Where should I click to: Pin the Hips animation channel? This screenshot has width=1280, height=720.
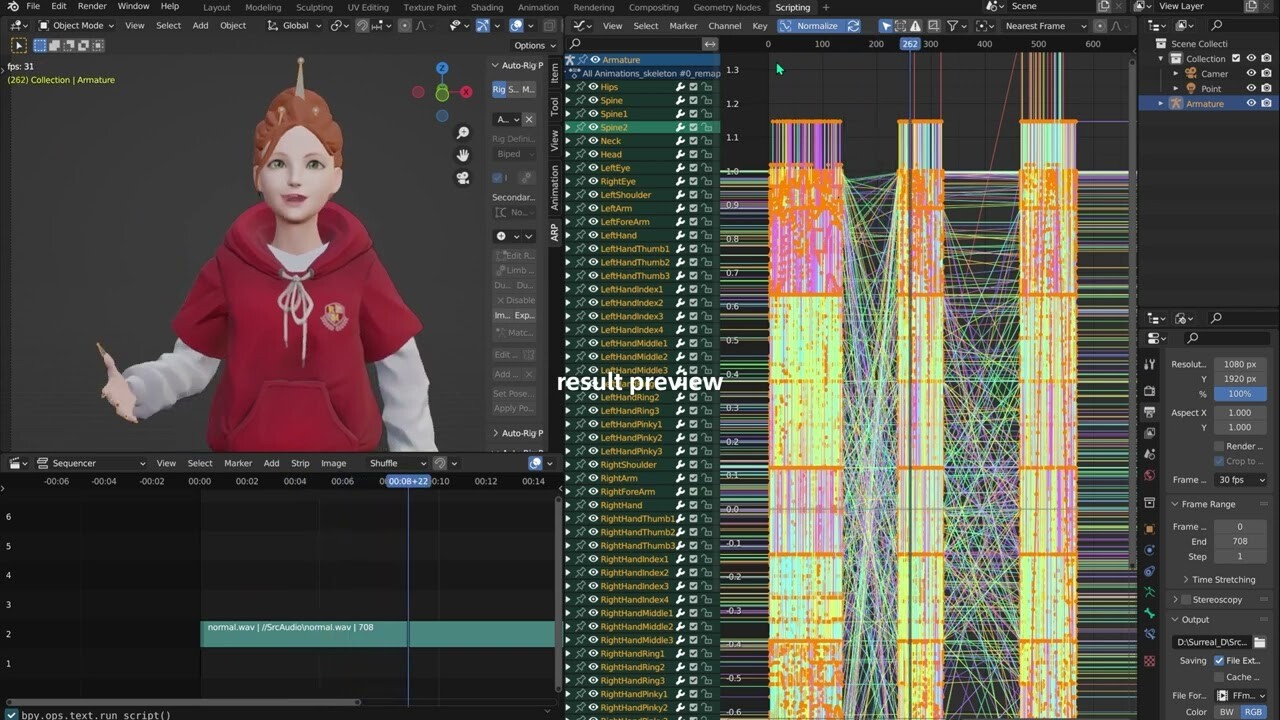pyautogui.click(x=582, y=87)
